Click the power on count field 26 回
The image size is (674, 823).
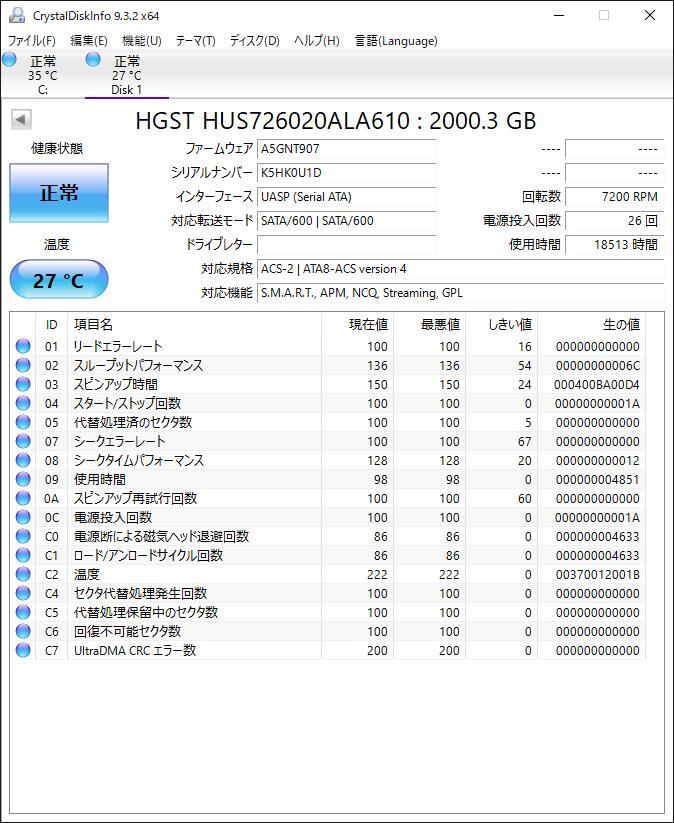615,220
